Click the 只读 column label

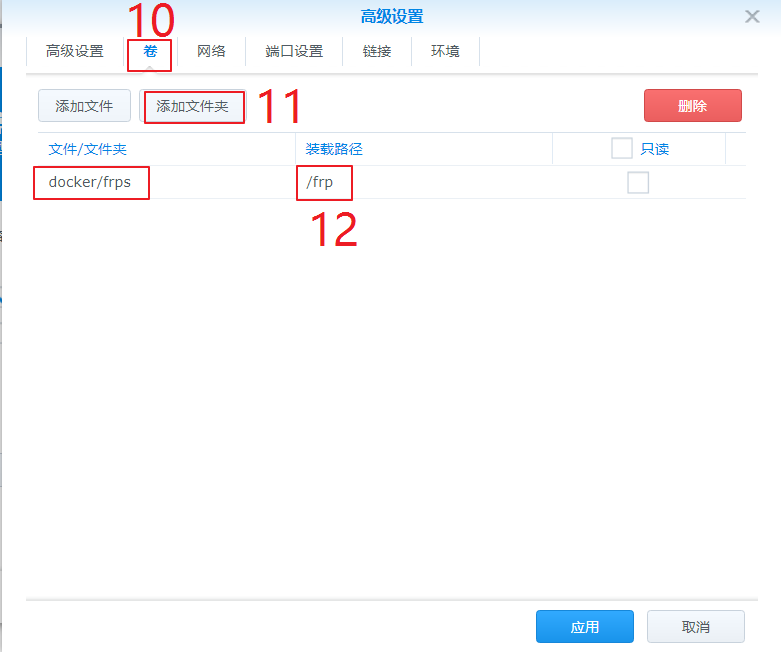click(x=654, y=149)
